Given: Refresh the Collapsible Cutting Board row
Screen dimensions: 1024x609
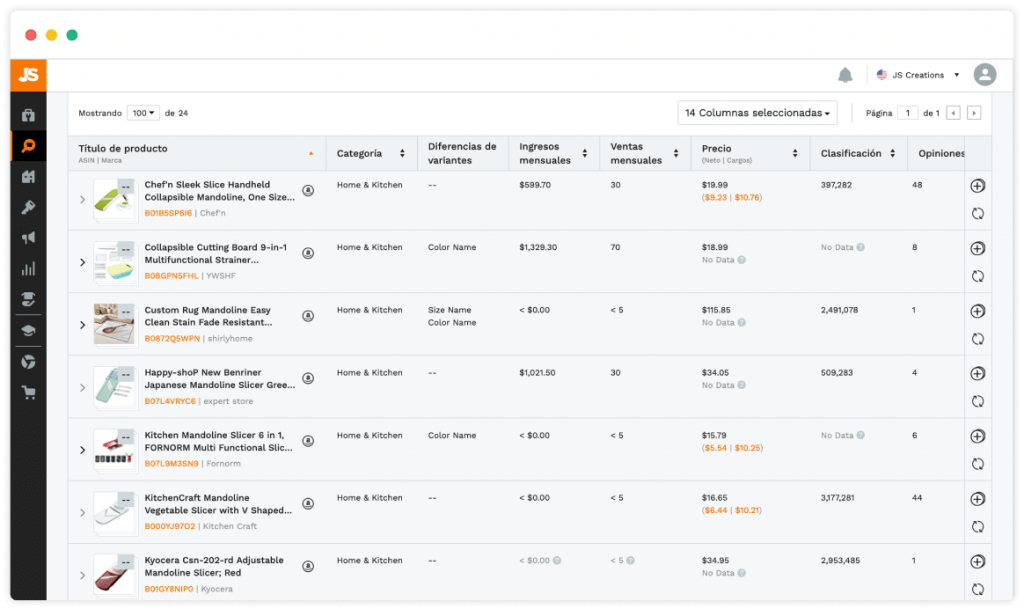Looking at the screenshot, I should tap(978, 276).
